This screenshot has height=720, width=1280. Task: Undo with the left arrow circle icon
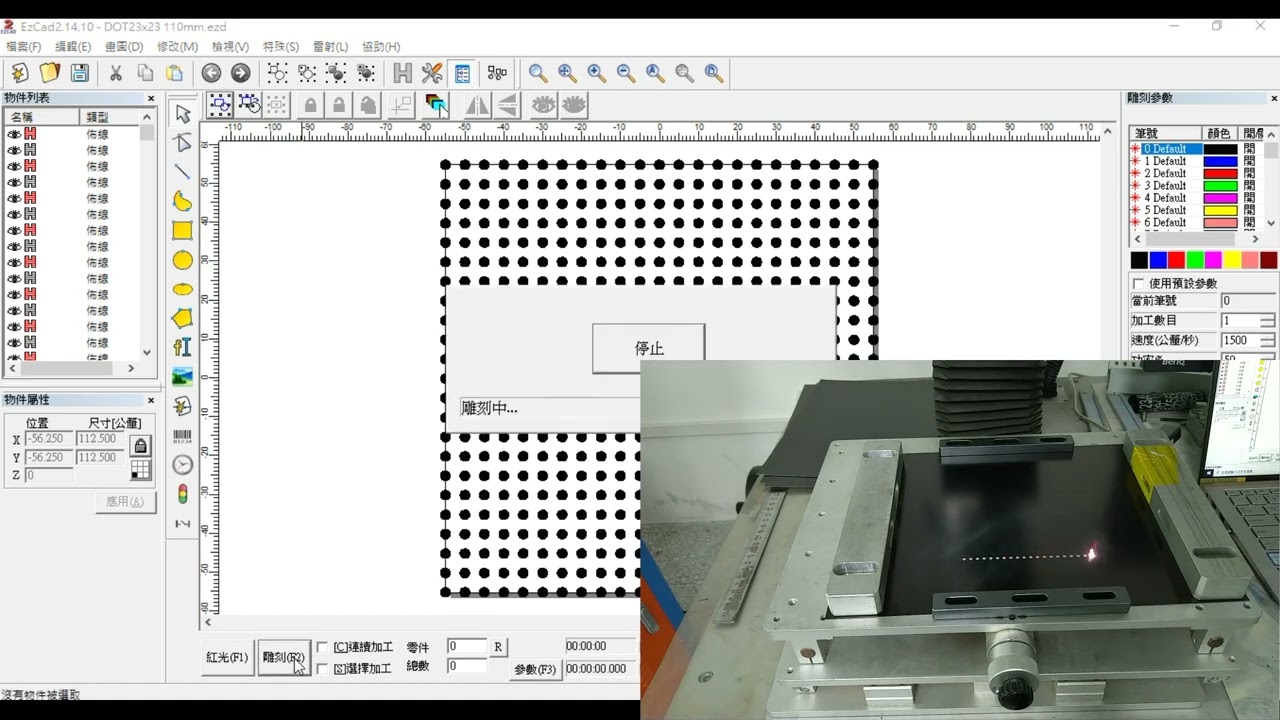211,73
